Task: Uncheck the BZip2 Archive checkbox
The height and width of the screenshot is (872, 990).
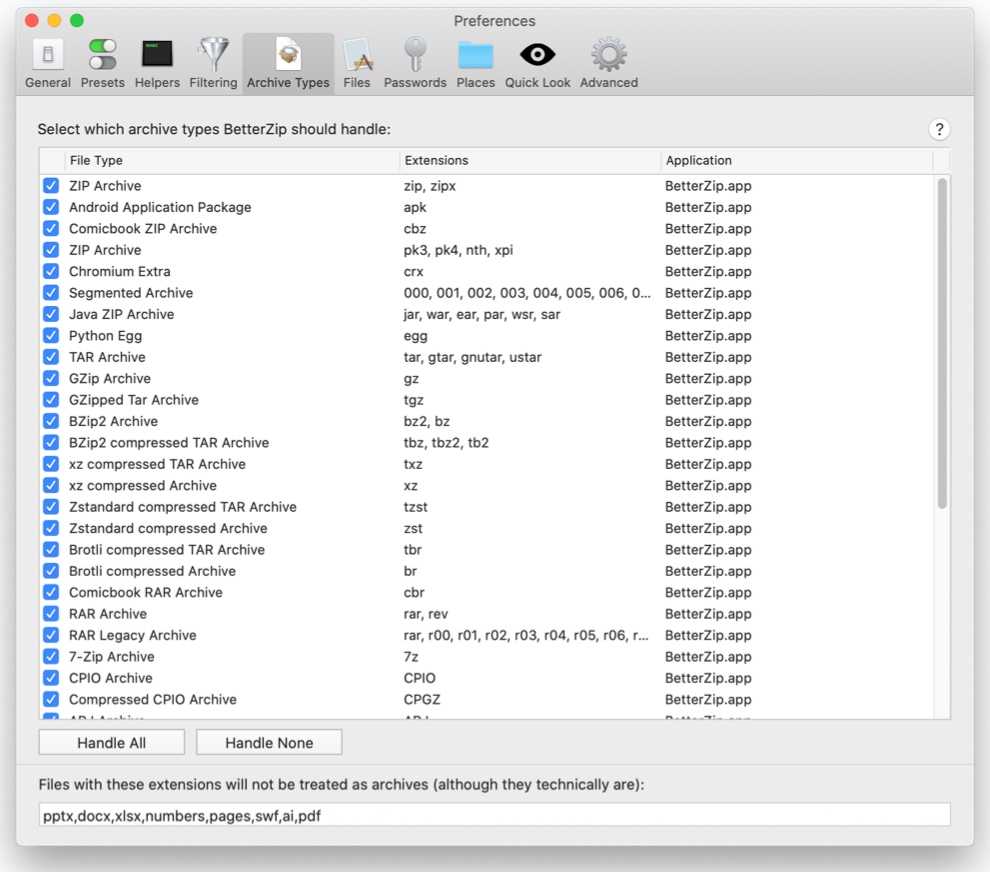Action: click(x=51, y=421)
